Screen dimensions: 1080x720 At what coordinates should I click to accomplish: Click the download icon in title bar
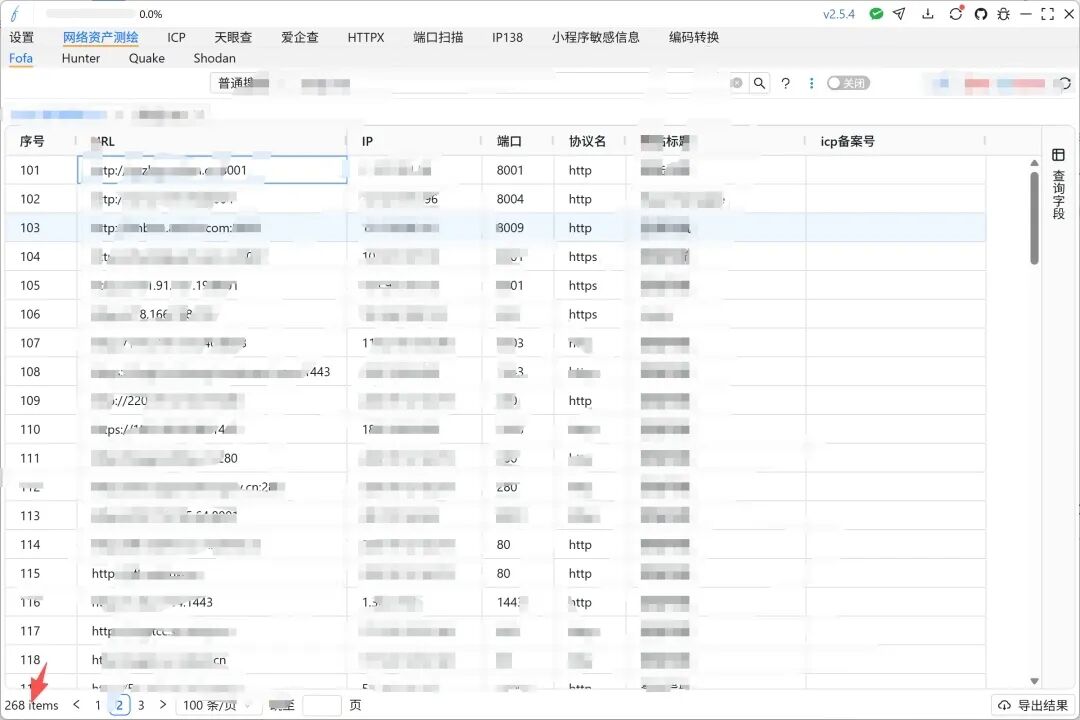928,14
